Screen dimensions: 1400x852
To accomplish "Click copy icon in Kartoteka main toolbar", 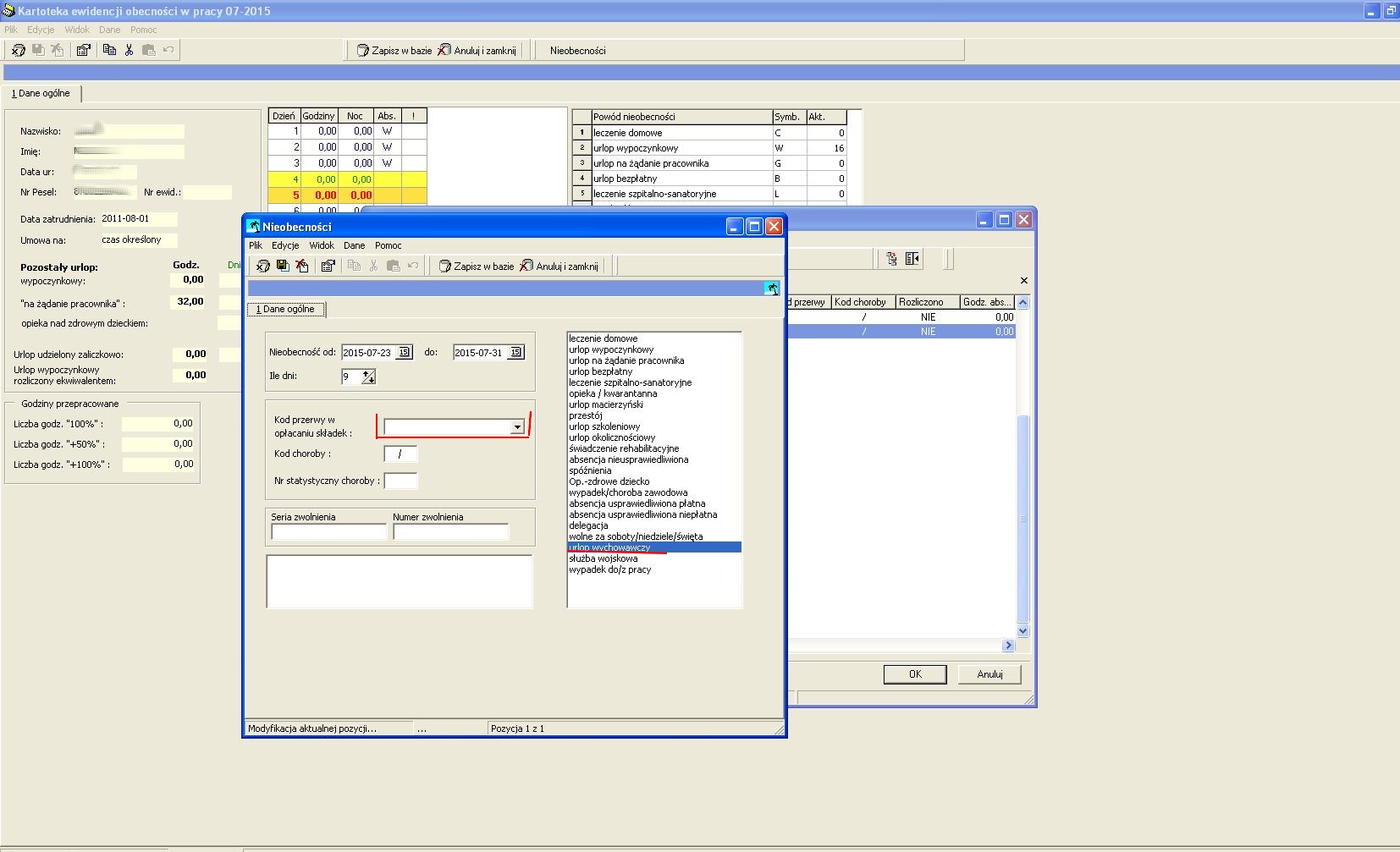I will [109, 50].
